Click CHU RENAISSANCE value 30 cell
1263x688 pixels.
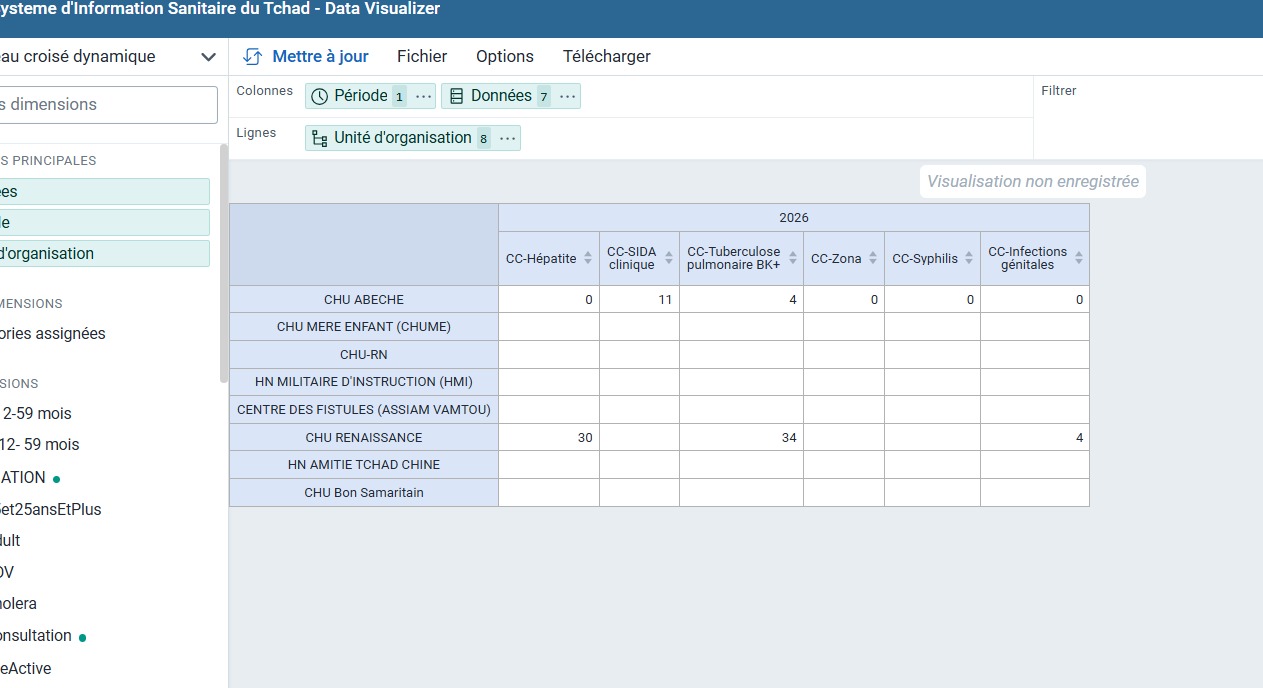tap(549, 438)
